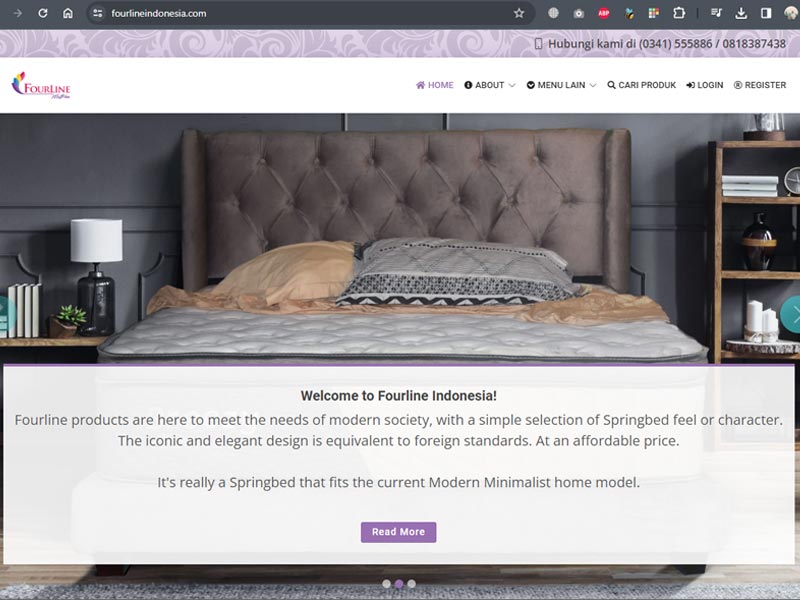This screenshot has width=800, height=600.
Task: Bookmark this page with the star icon
Action: (519, 13)
